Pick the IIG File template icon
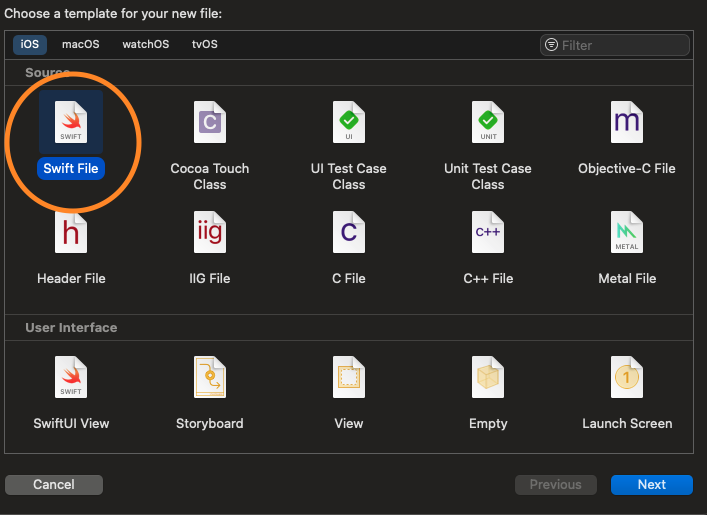Screen dimensions: 707x515 click(x=210, y=232)
